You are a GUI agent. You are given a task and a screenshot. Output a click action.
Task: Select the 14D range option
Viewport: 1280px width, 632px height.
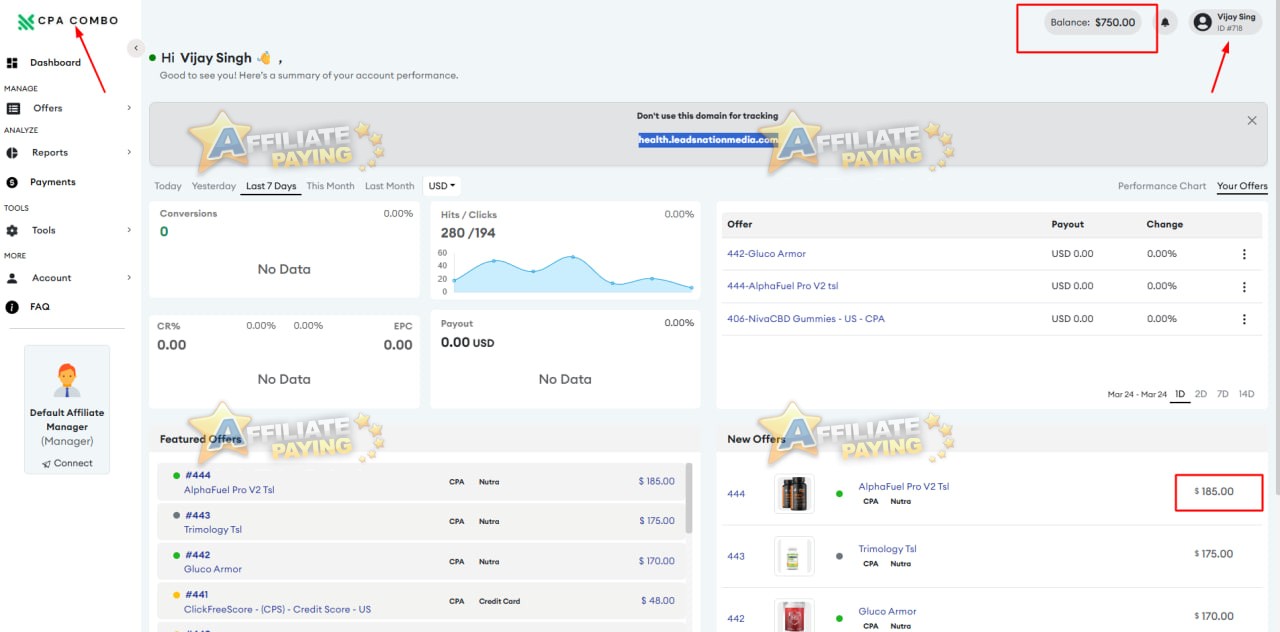coord(1246,394)
